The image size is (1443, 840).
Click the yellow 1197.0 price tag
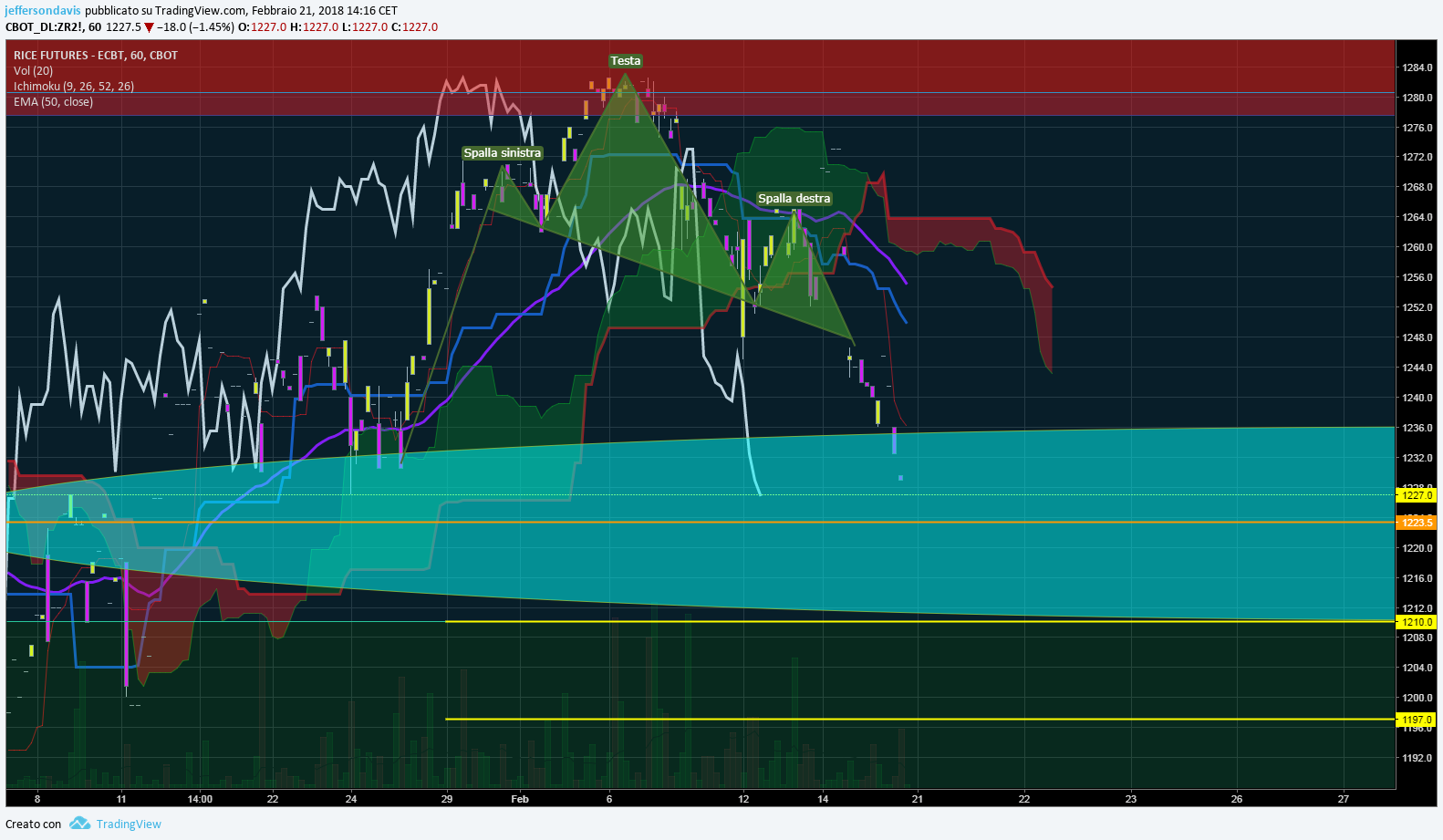pyautogui.click(x=1417, y=720)
